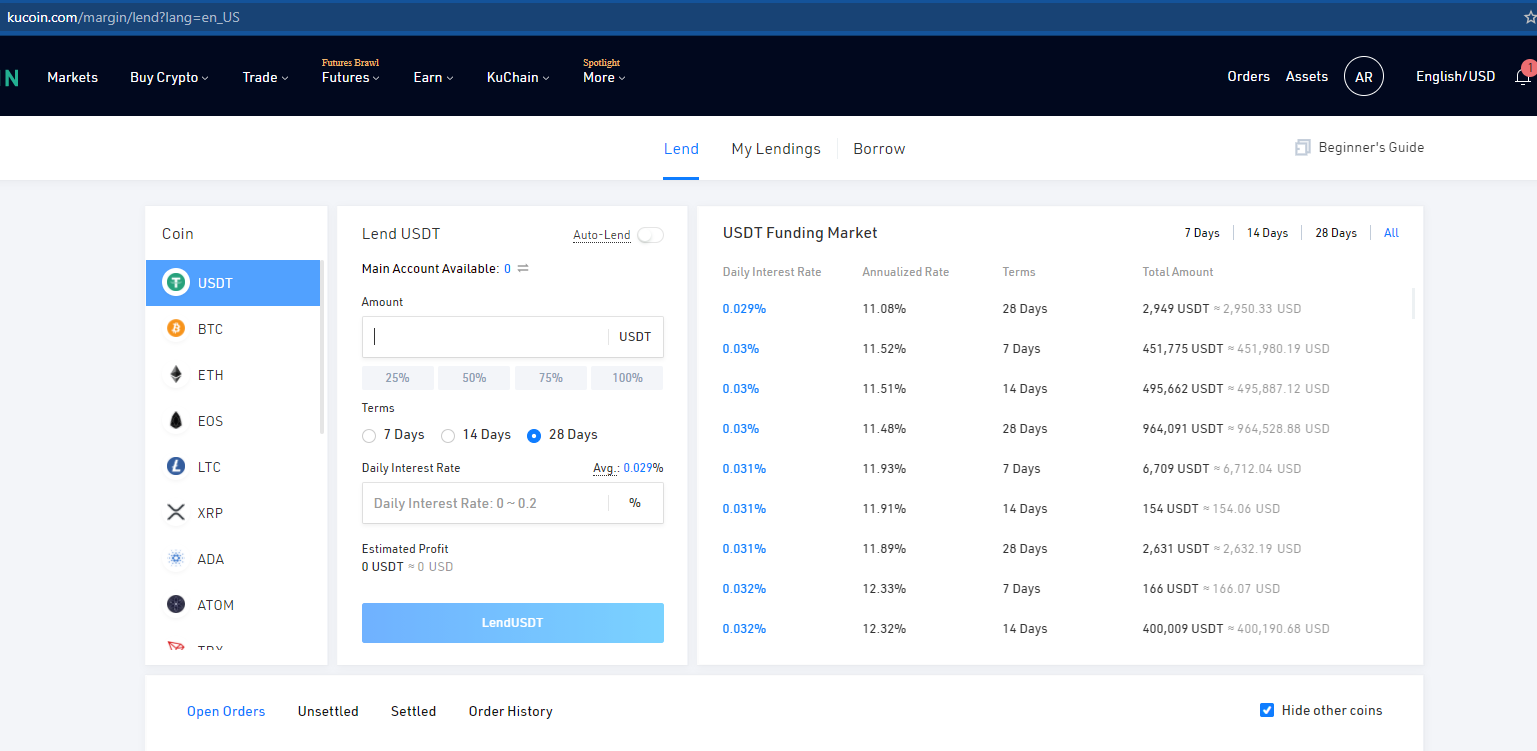Set amount to 50%
Image resolution: width=1537 pixels, height=751 pixels.
[x=475, y=378]
